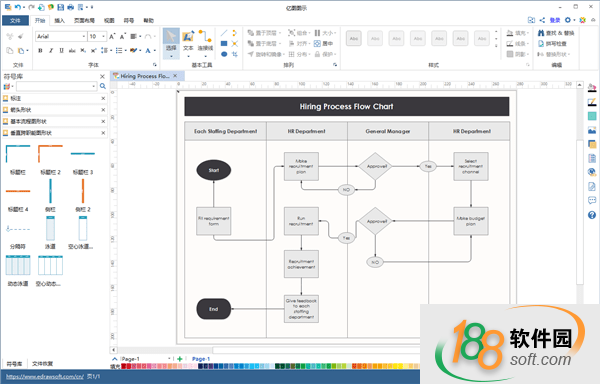Open the help question mark icon

pos(592,215)
